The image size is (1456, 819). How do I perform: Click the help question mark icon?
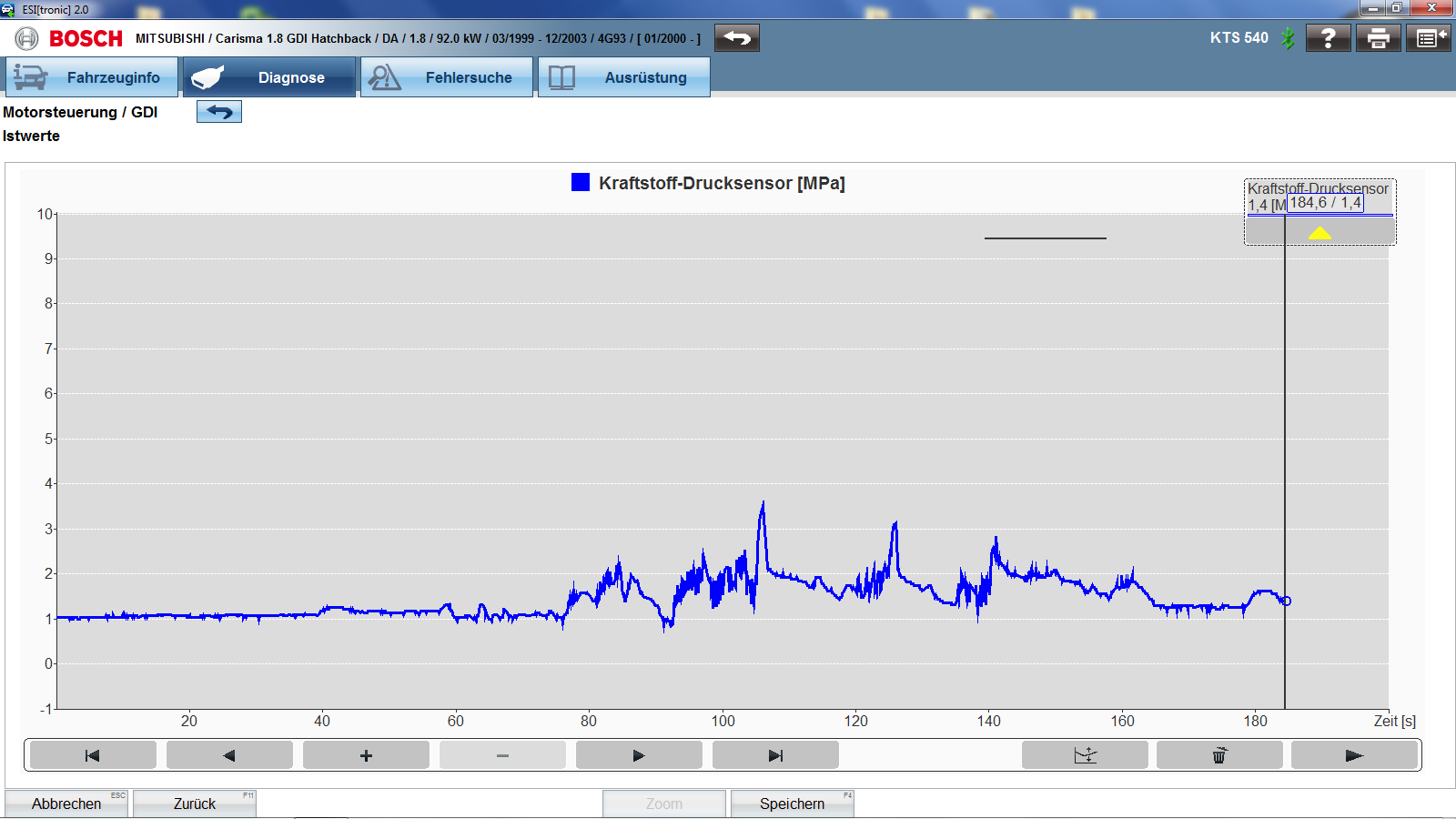coord(1328,38)
